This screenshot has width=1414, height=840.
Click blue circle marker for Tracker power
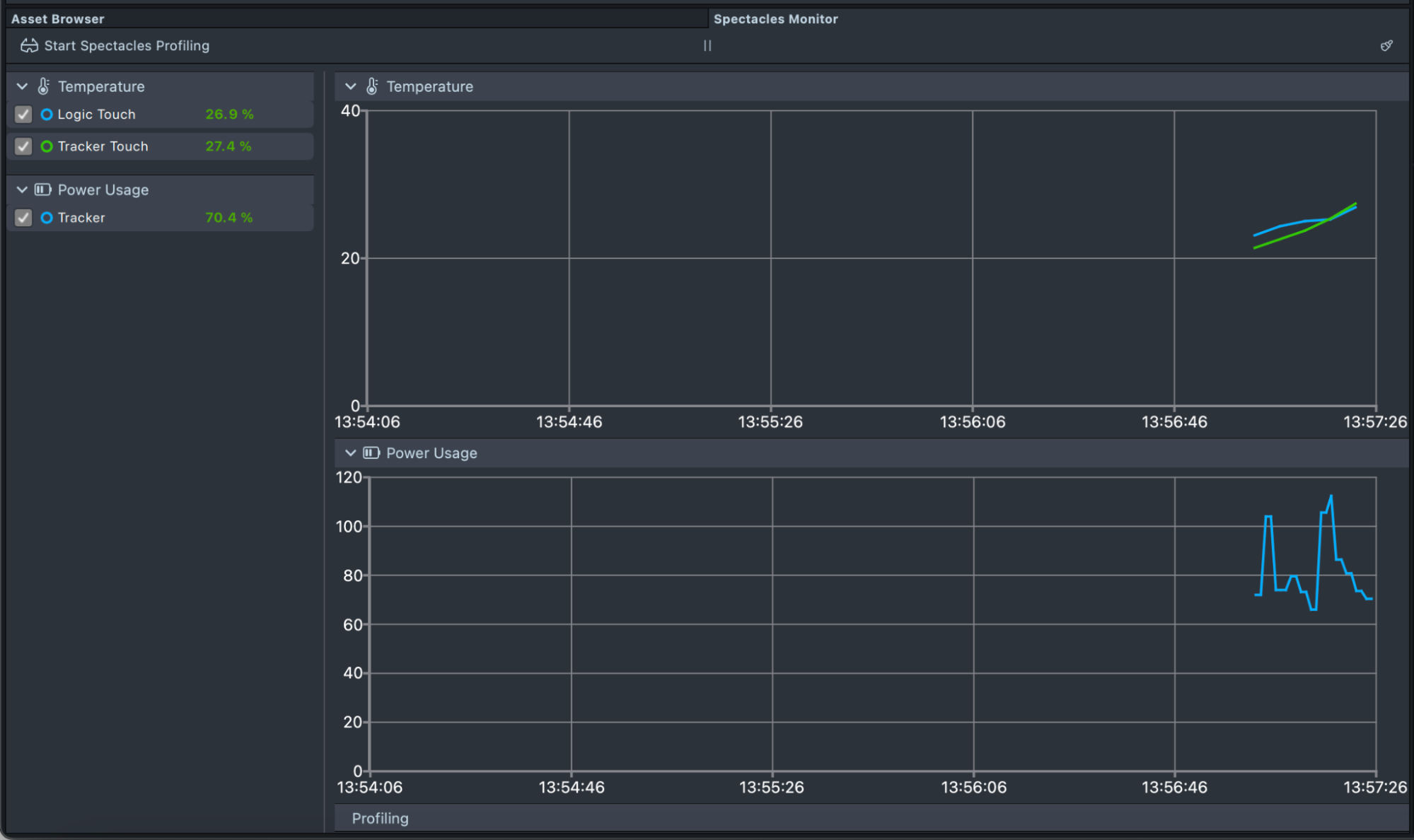[47, 218]
